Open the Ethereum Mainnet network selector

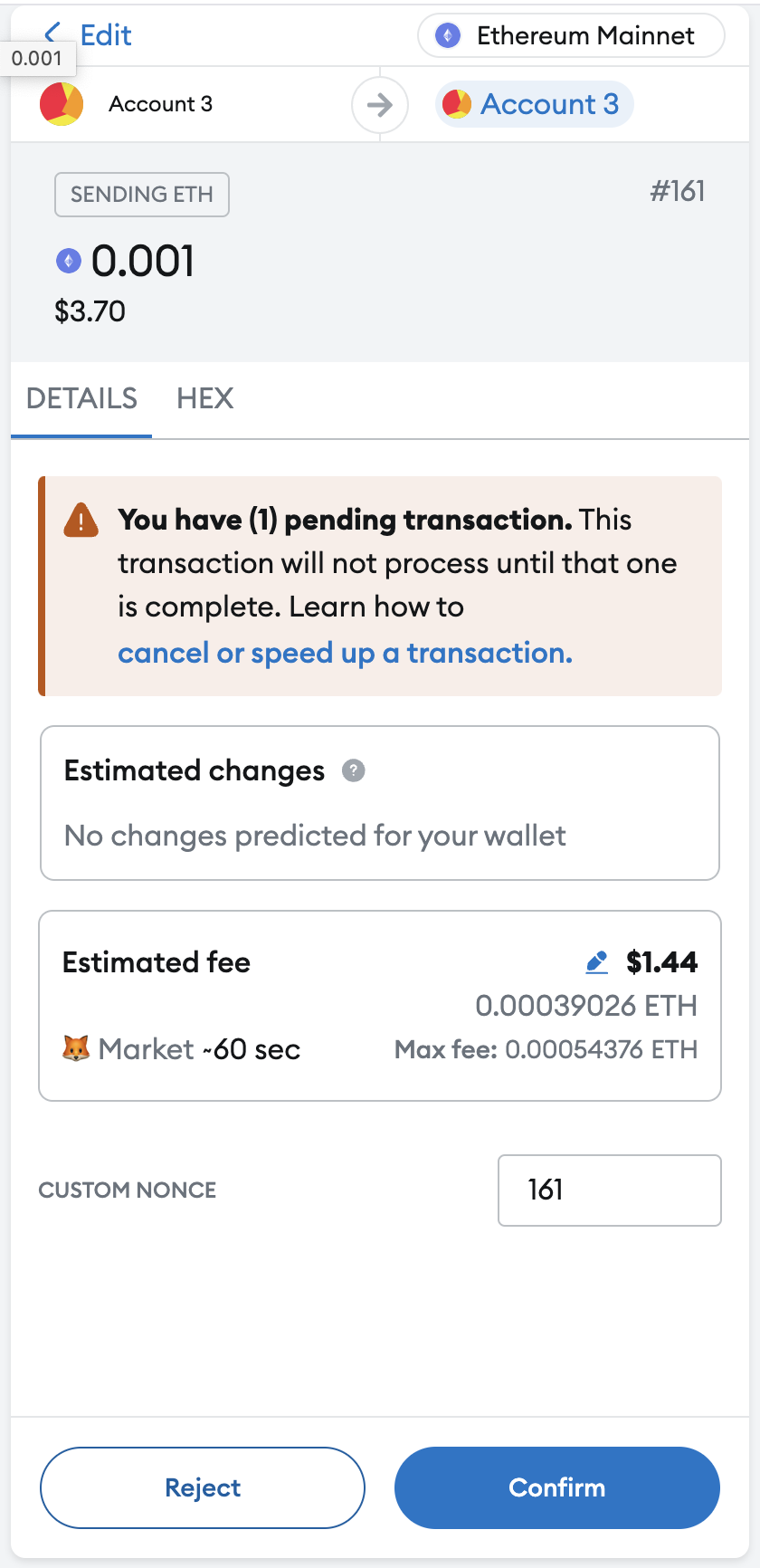tap(571, 36)
